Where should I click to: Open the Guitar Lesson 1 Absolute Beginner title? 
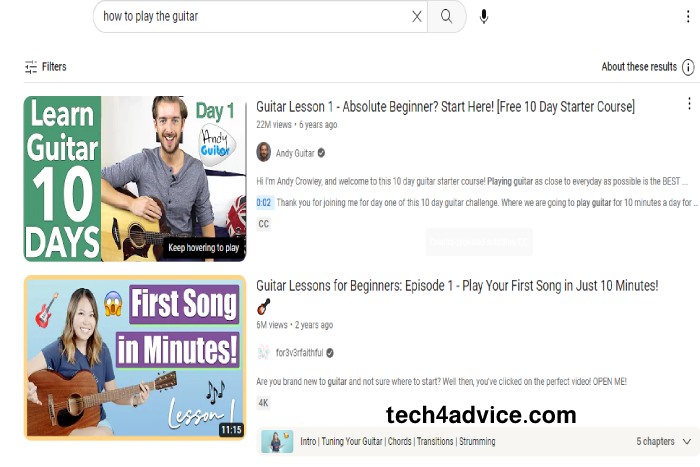pyautogui.click(x=445, y=107)
